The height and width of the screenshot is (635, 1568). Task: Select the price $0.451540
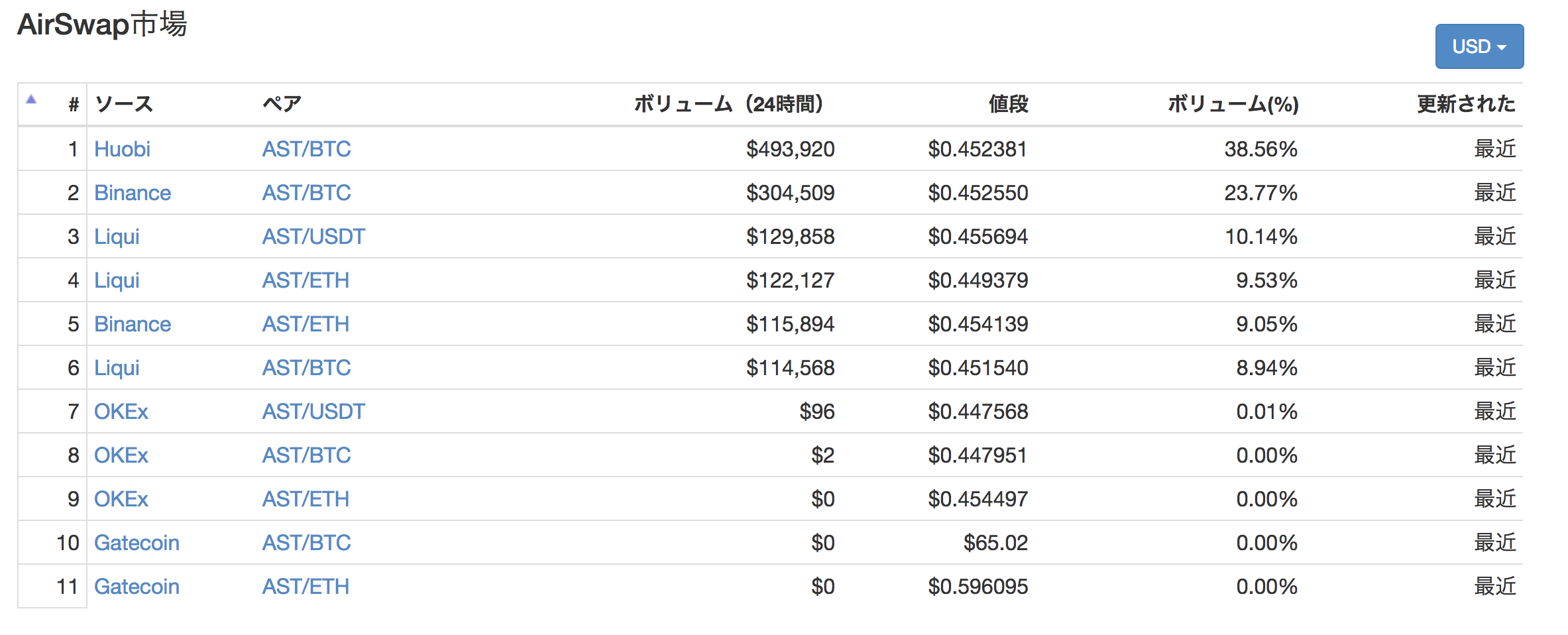[x=978, y=368]
